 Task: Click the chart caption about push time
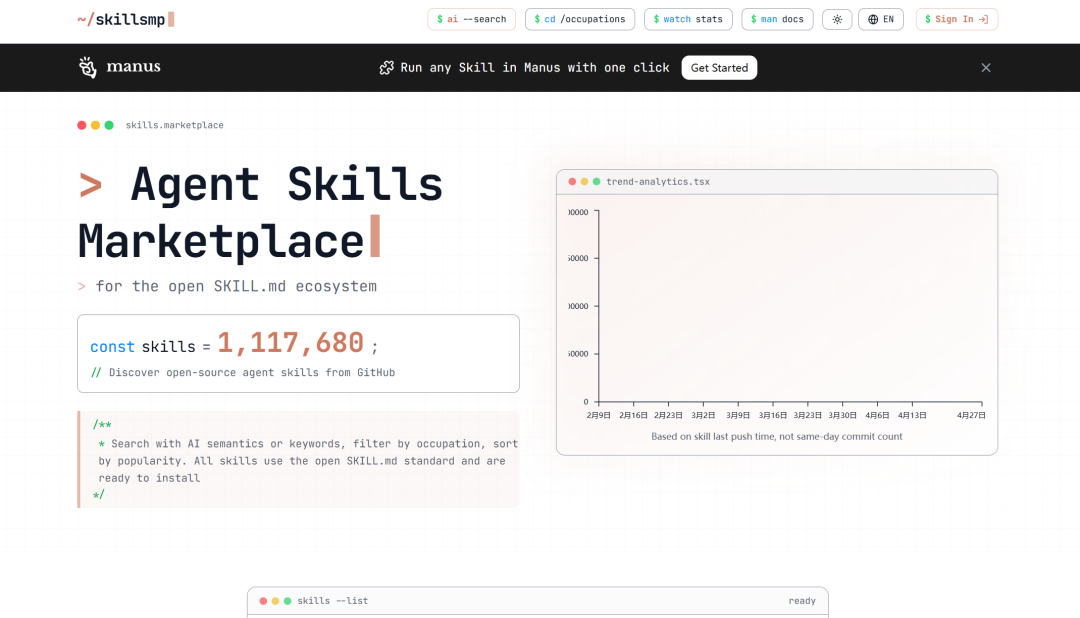(x=777, y=436)
